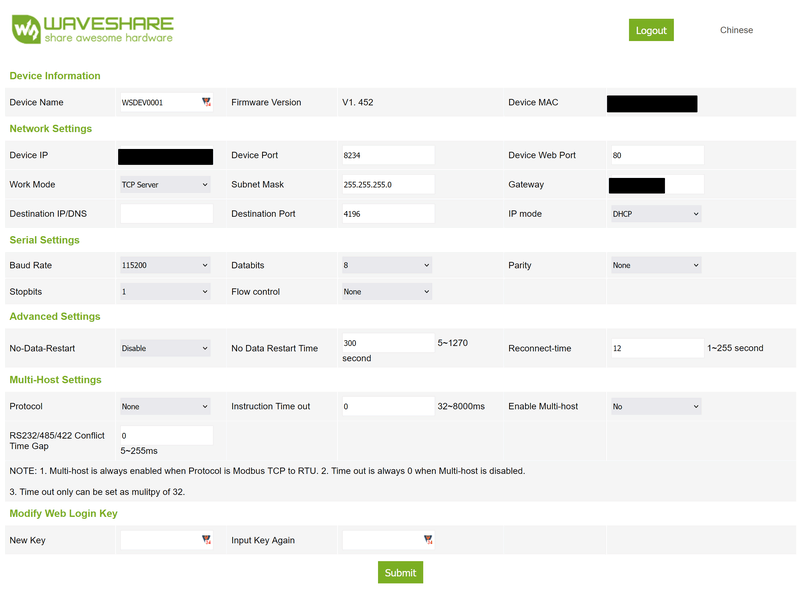Open the No-Data-Restart dropdown
The width and height of the screenshot is (800, 592).
coord(164,348)
